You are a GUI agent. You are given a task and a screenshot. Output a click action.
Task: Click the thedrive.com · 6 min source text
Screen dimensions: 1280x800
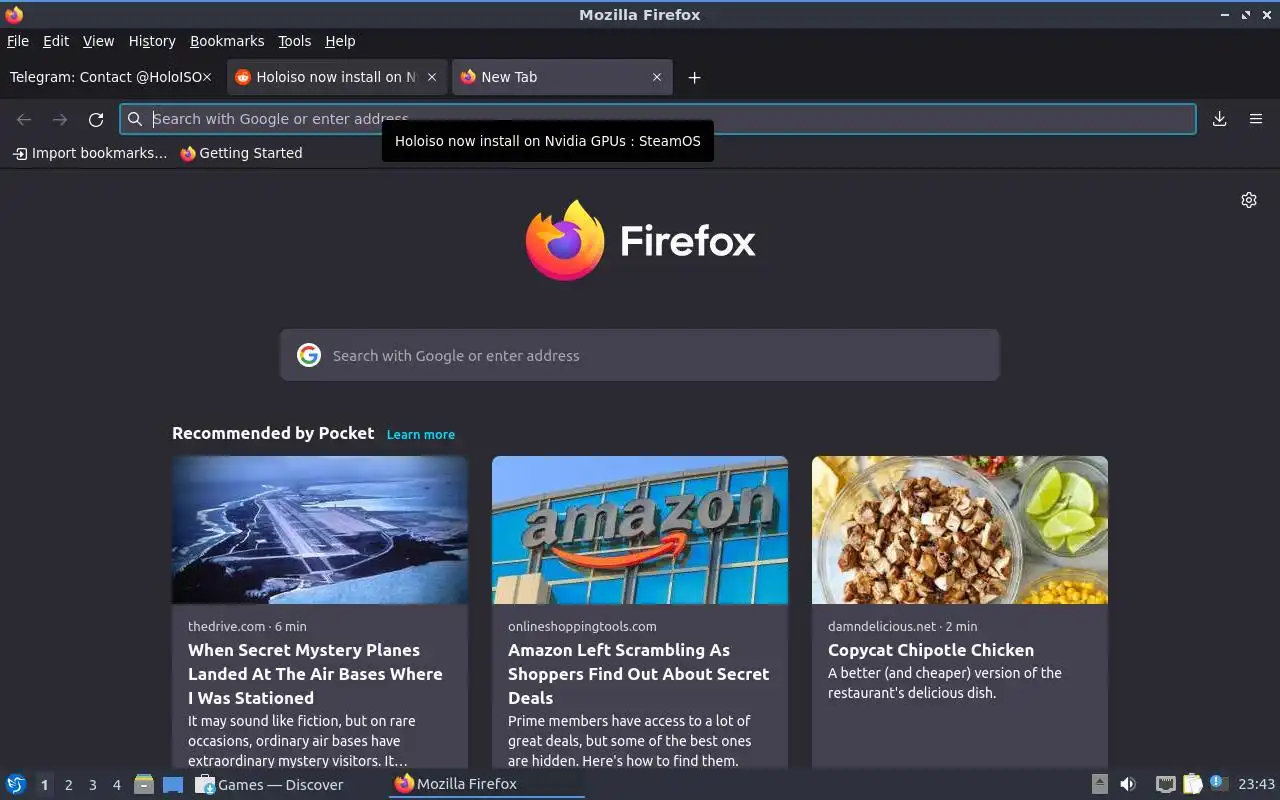click(x=247, y=626)
